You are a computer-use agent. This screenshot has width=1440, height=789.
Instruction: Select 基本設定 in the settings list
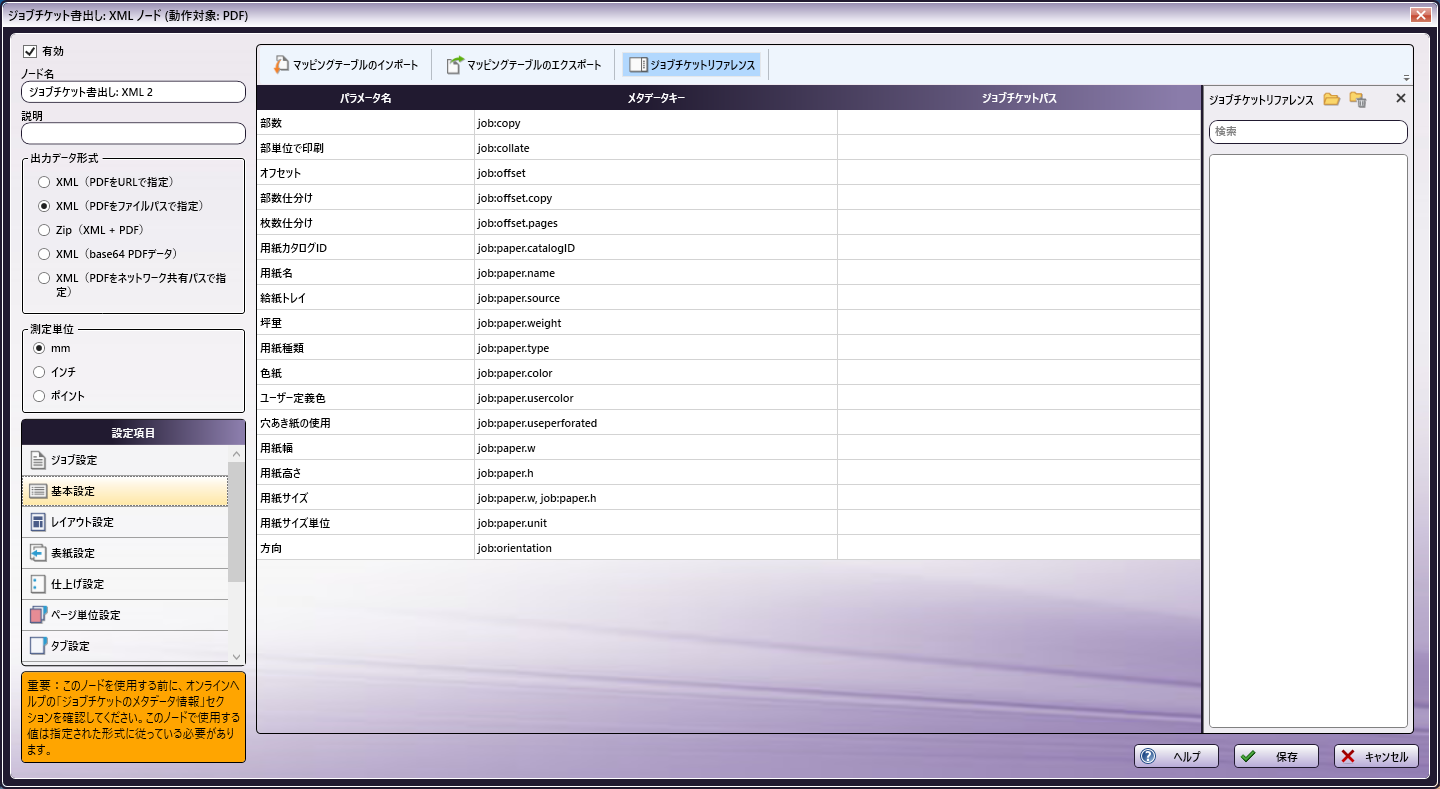pyautogui.click(x=125, y=491)
